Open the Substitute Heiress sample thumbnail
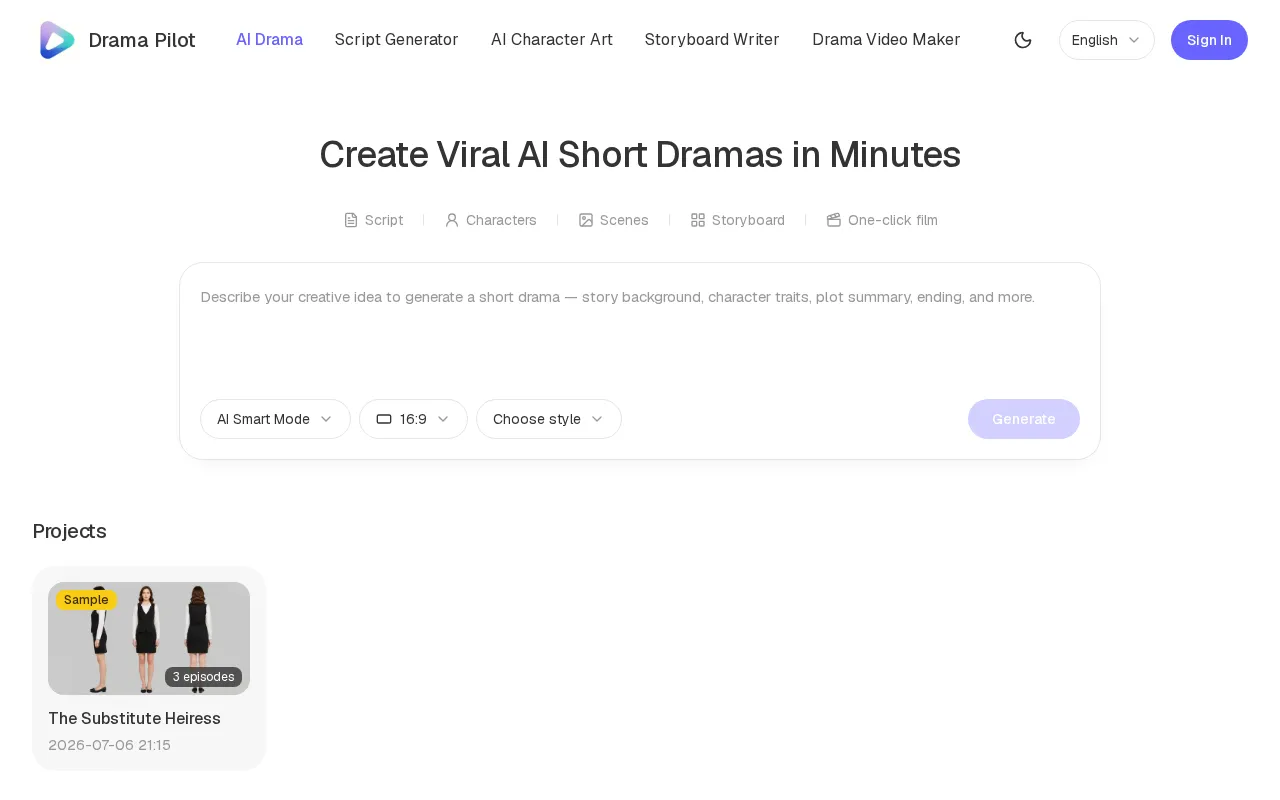Viewport: 1280px width, 800px height. pyautogui.click(x=149, y=638)
